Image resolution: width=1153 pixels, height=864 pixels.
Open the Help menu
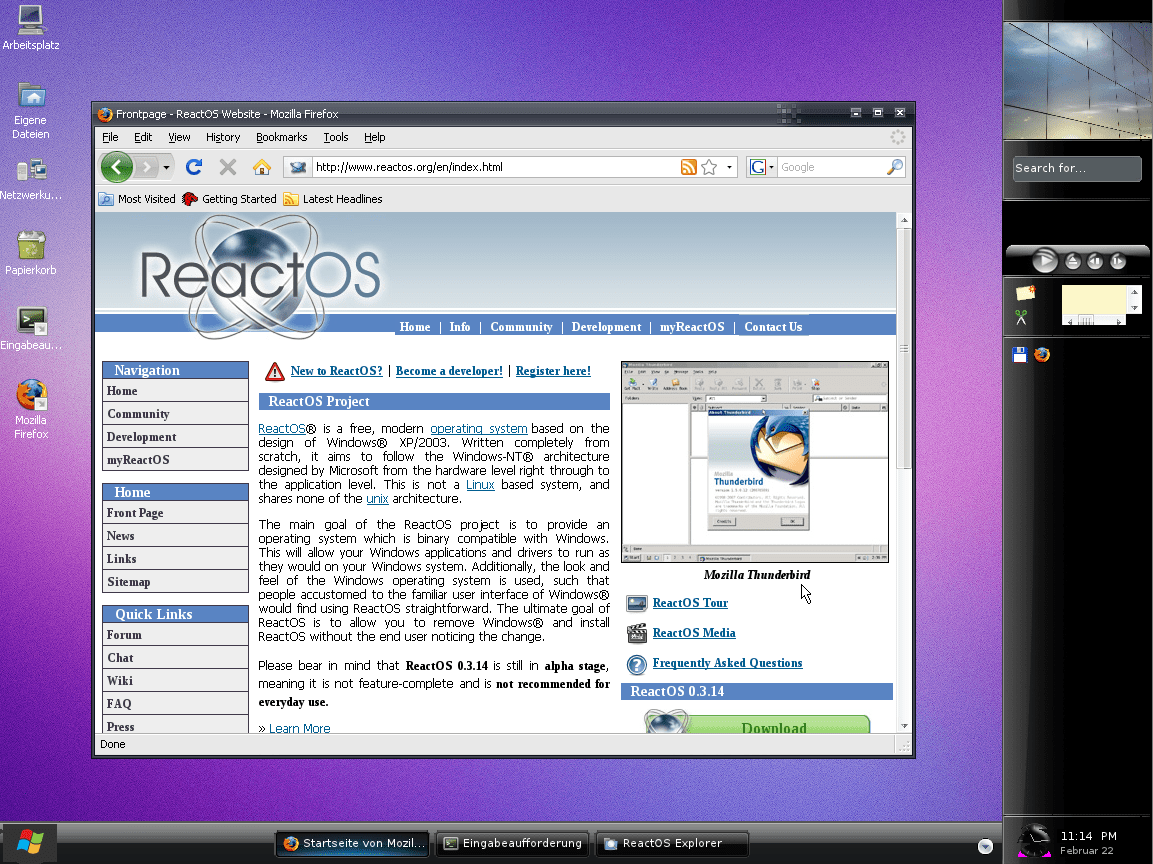pyautogui.click(x=374, y=138)
